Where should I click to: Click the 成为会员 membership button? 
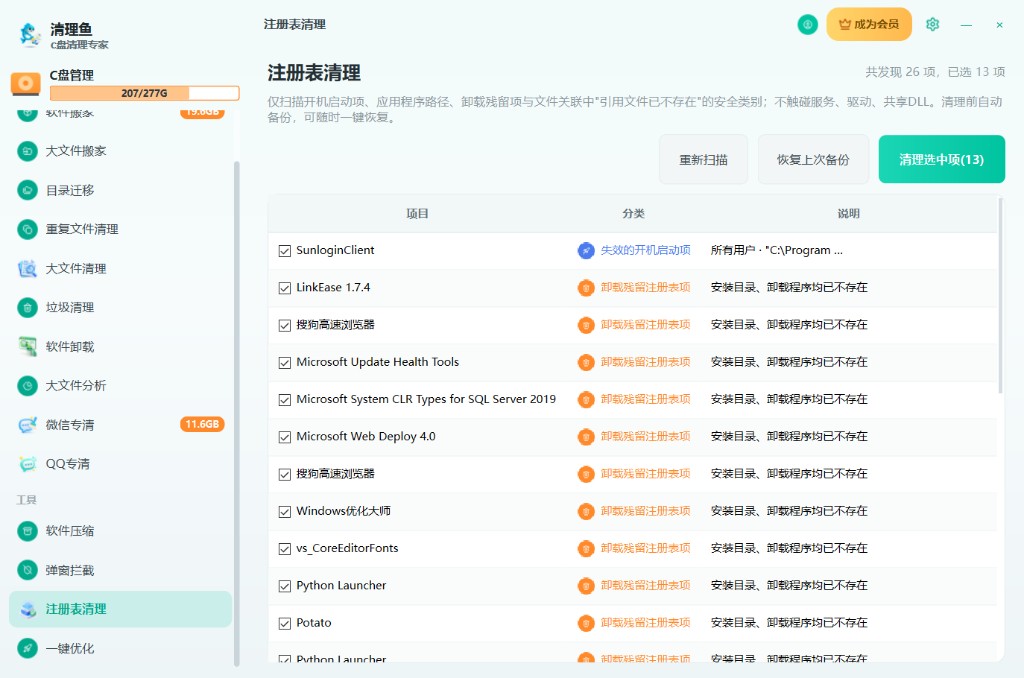(869, 24)
